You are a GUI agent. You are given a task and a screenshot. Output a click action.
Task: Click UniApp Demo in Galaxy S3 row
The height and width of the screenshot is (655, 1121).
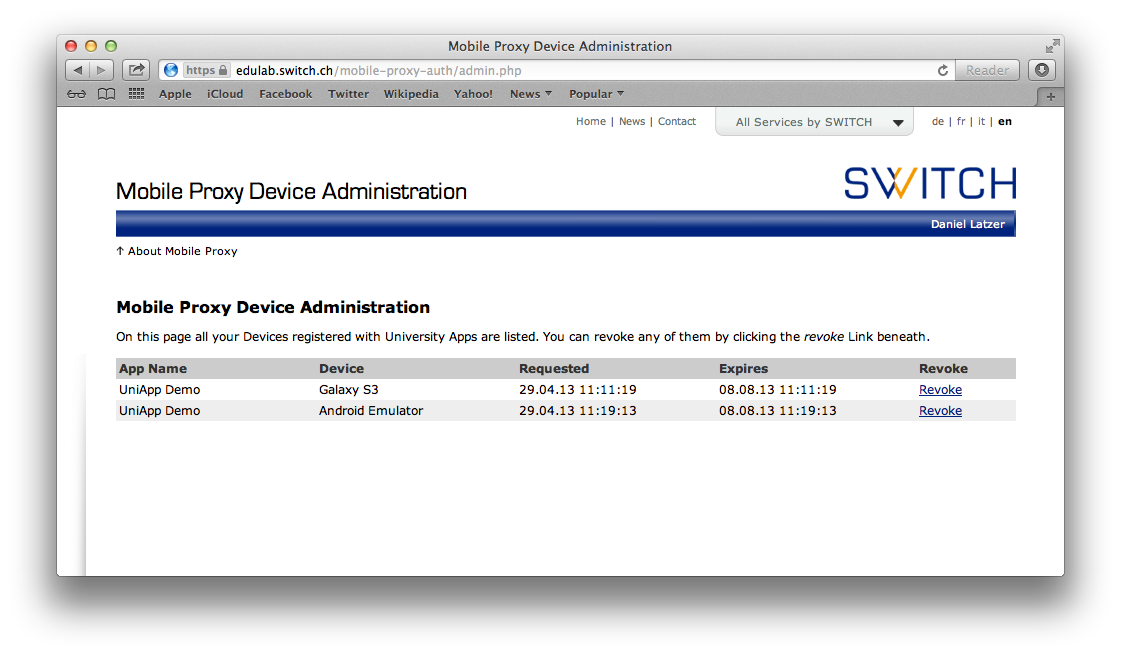click(159, 390)
